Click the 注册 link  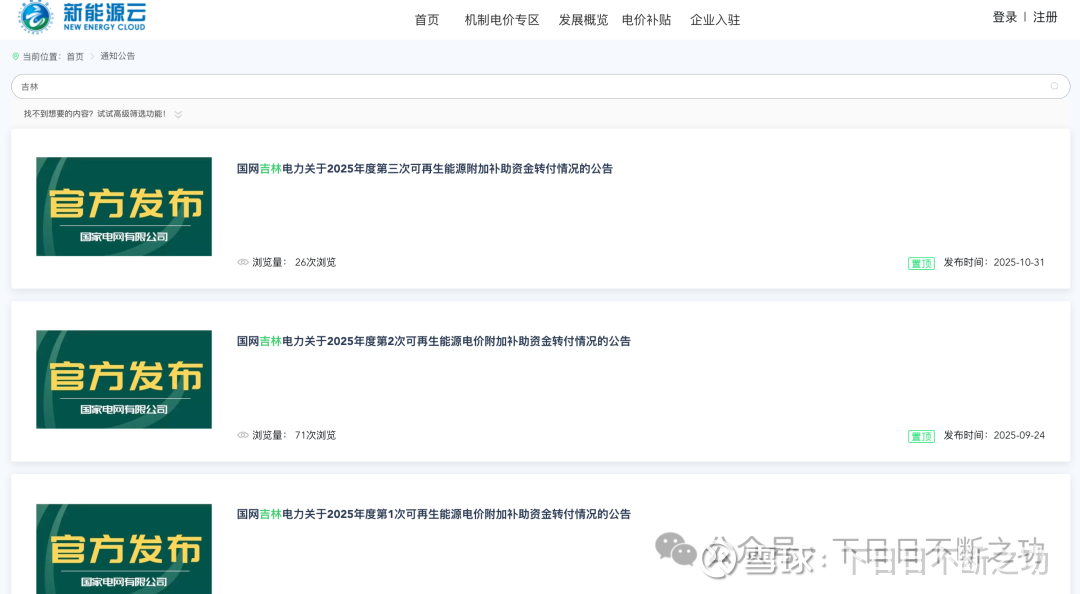click(1045, 17)
